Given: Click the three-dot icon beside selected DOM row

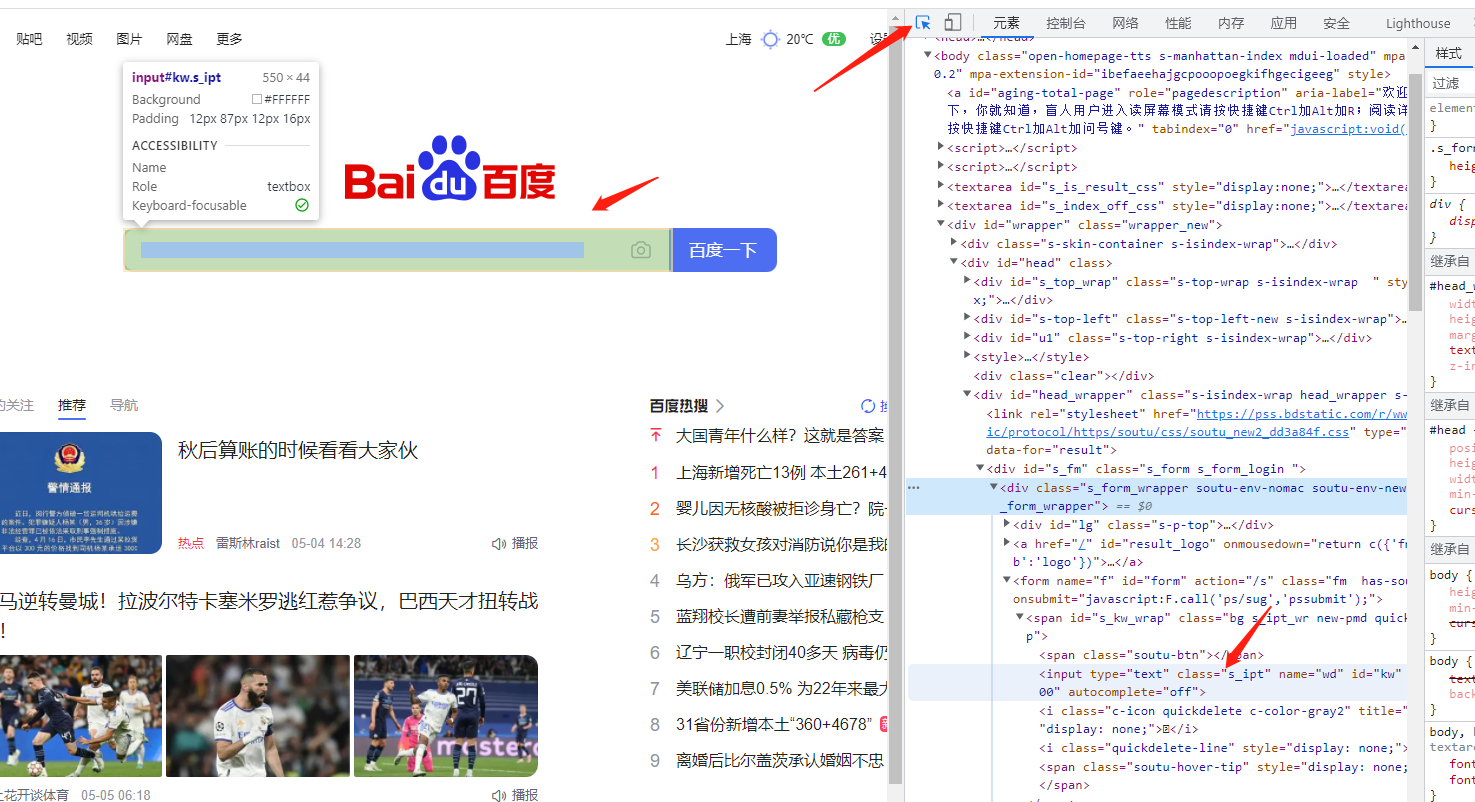Looking at the screenshot, I should pyautogui.click(x=913, y=487).
